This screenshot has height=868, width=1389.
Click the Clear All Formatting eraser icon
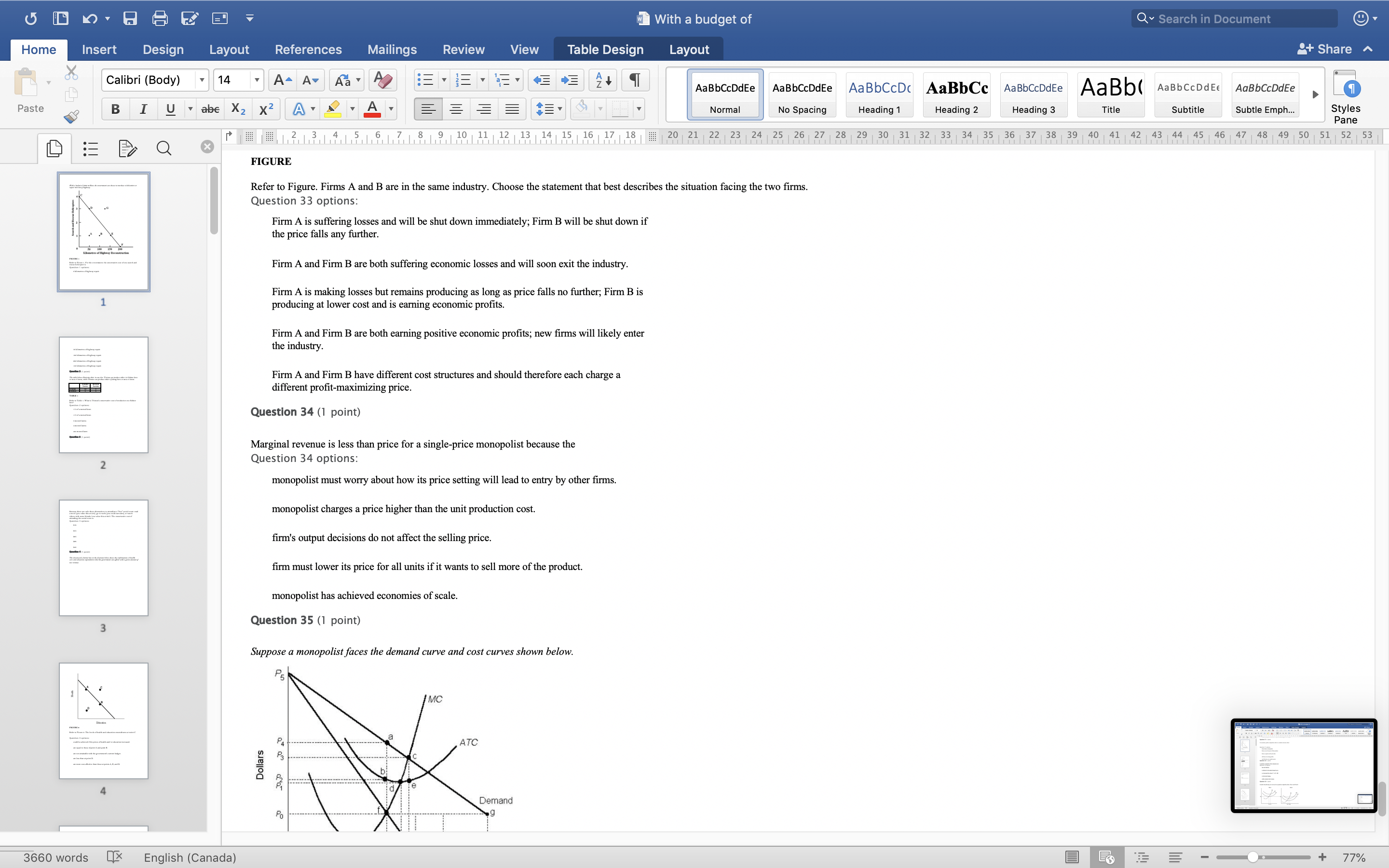[x=383, y=80]
